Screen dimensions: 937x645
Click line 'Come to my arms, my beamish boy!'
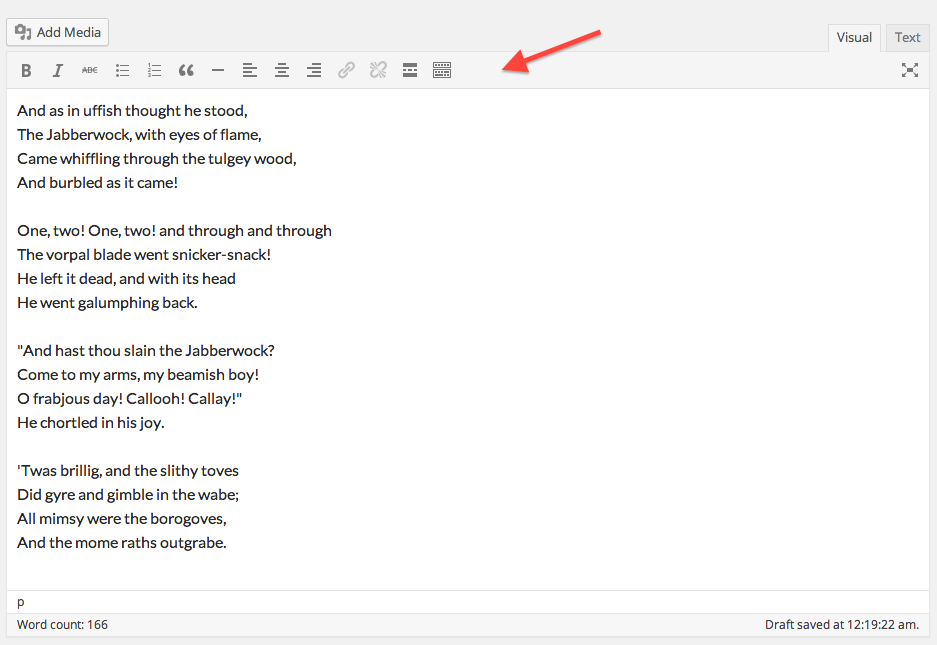(138, 375)
